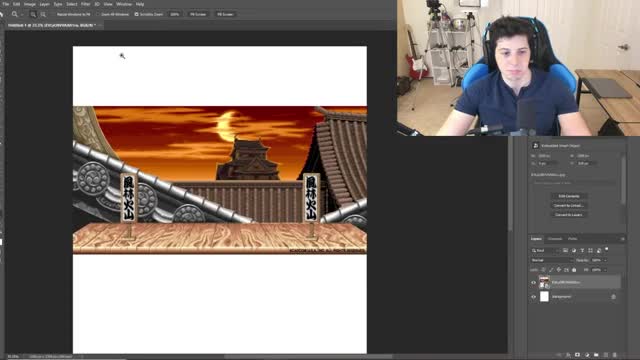The height and width of the screenshot is (360, 640).
Task: Click the Convert to Linked button
Action: [569, 206]
